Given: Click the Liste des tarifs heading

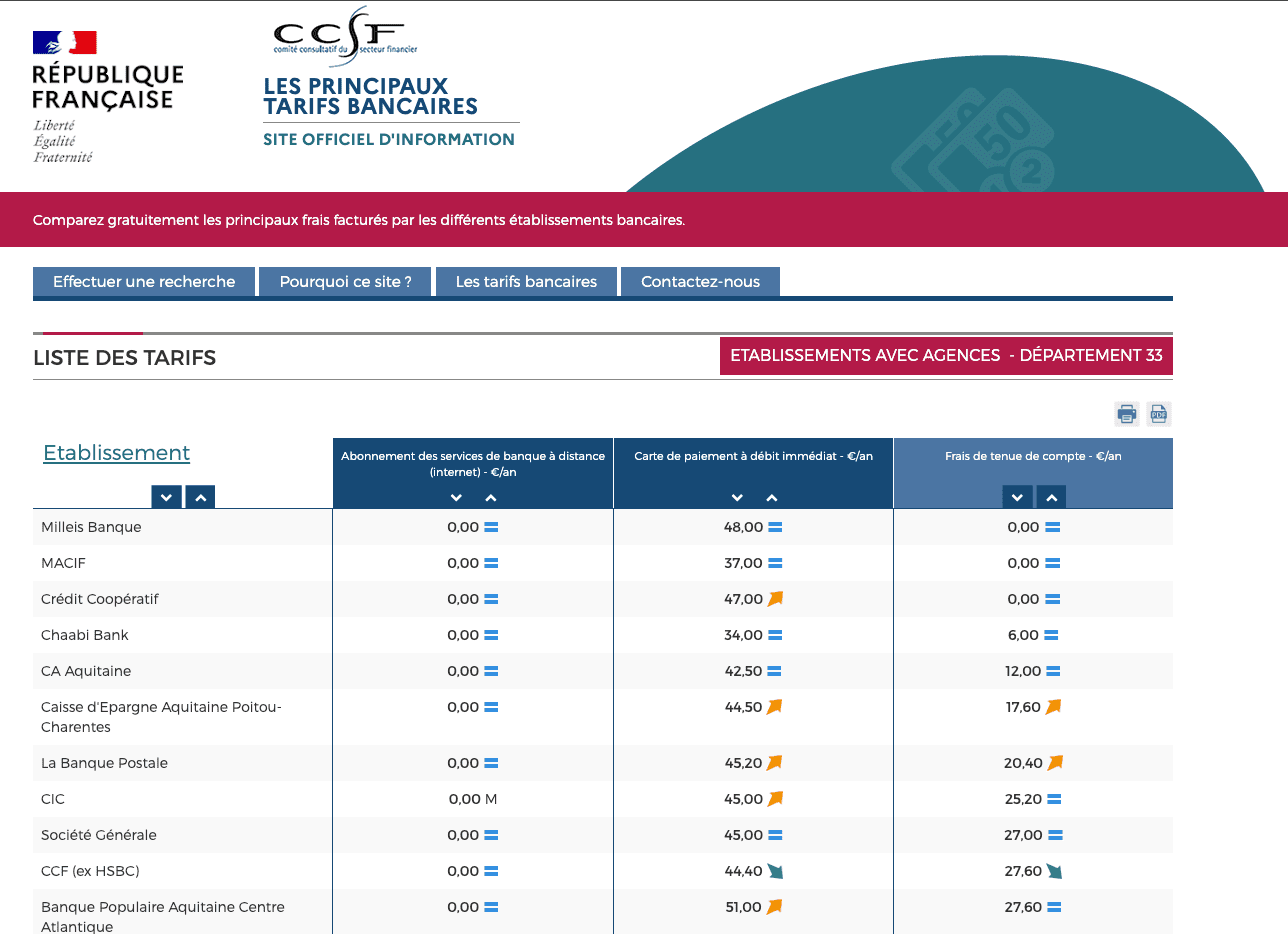Looking at the screenshot, I should click(x=125, y=357).
